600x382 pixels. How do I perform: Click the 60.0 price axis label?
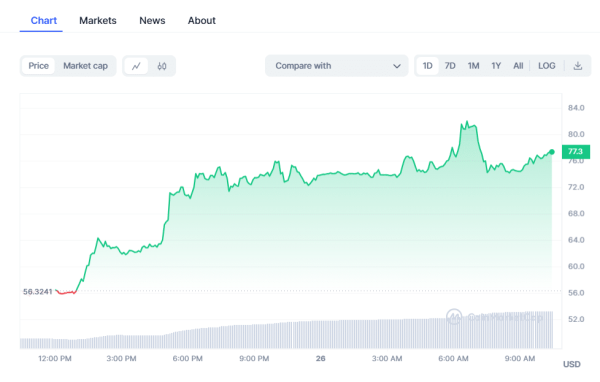pyautogui.click(x=576, y=266)
